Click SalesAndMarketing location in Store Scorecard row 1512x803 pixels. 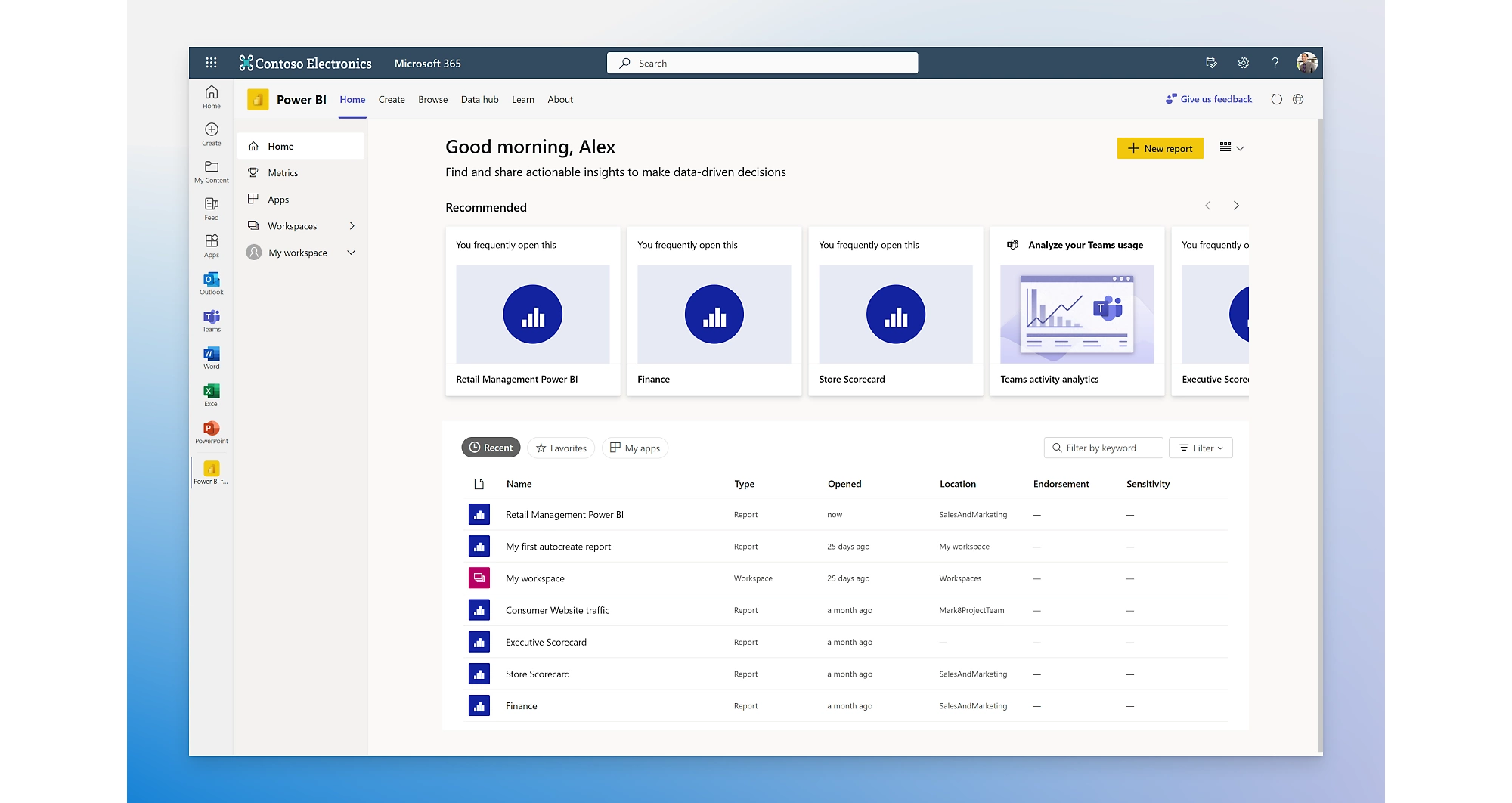pyautogui.click(x=973, y=674)
